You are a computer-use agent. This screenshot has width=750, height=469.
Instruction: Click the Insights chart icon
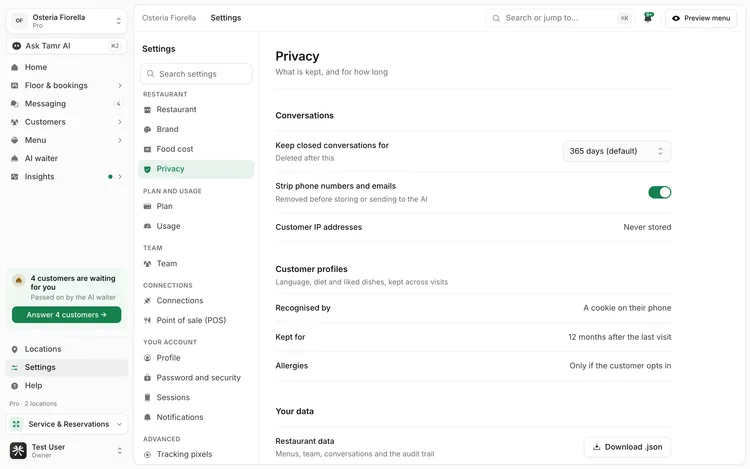point(14,176)
